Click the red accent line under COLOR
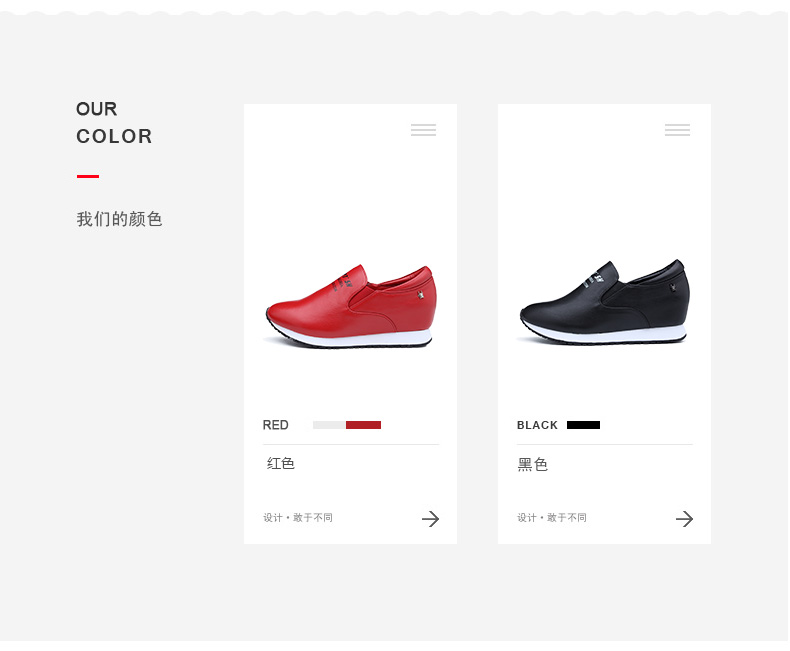The image size is (790, 651). tap(88, 176)
